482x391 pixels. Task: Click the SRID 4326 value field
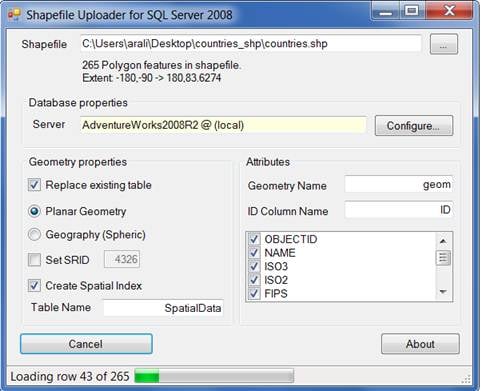coord(122,259)
